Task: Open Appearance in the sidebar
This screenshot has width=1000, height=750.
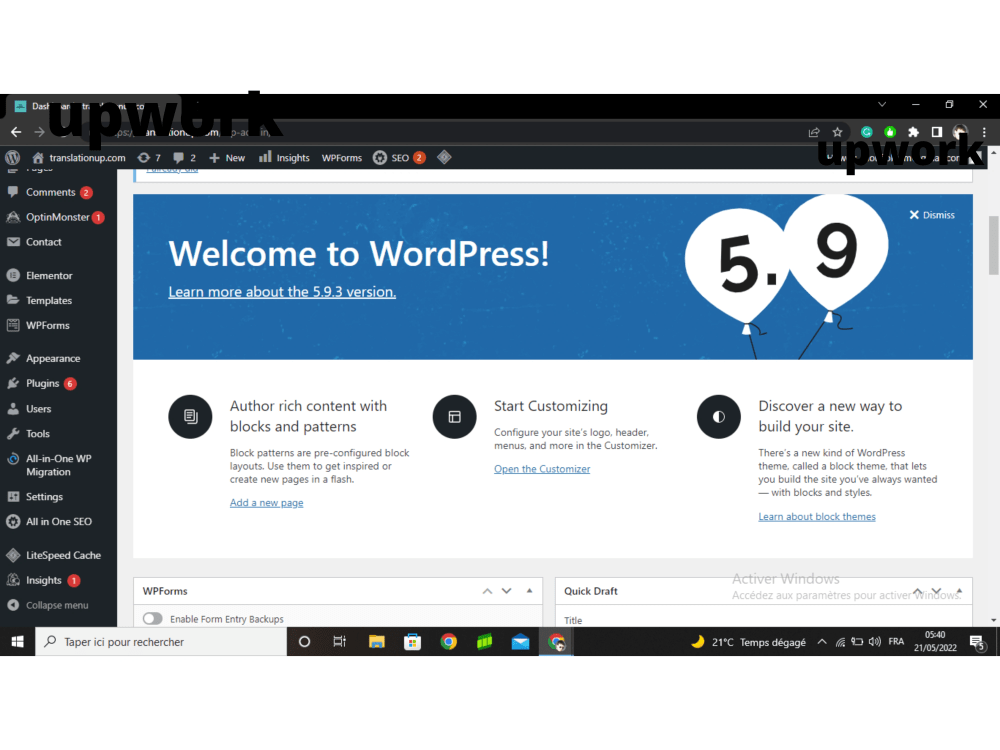Action: 58,358
